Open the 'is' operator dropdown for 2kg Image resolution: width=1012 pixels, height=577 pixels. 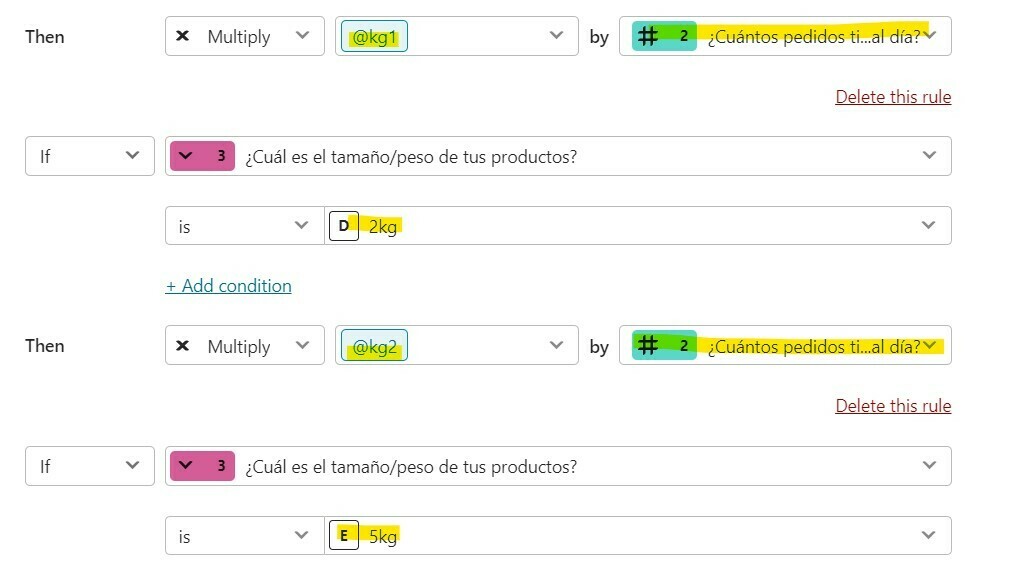245,226
